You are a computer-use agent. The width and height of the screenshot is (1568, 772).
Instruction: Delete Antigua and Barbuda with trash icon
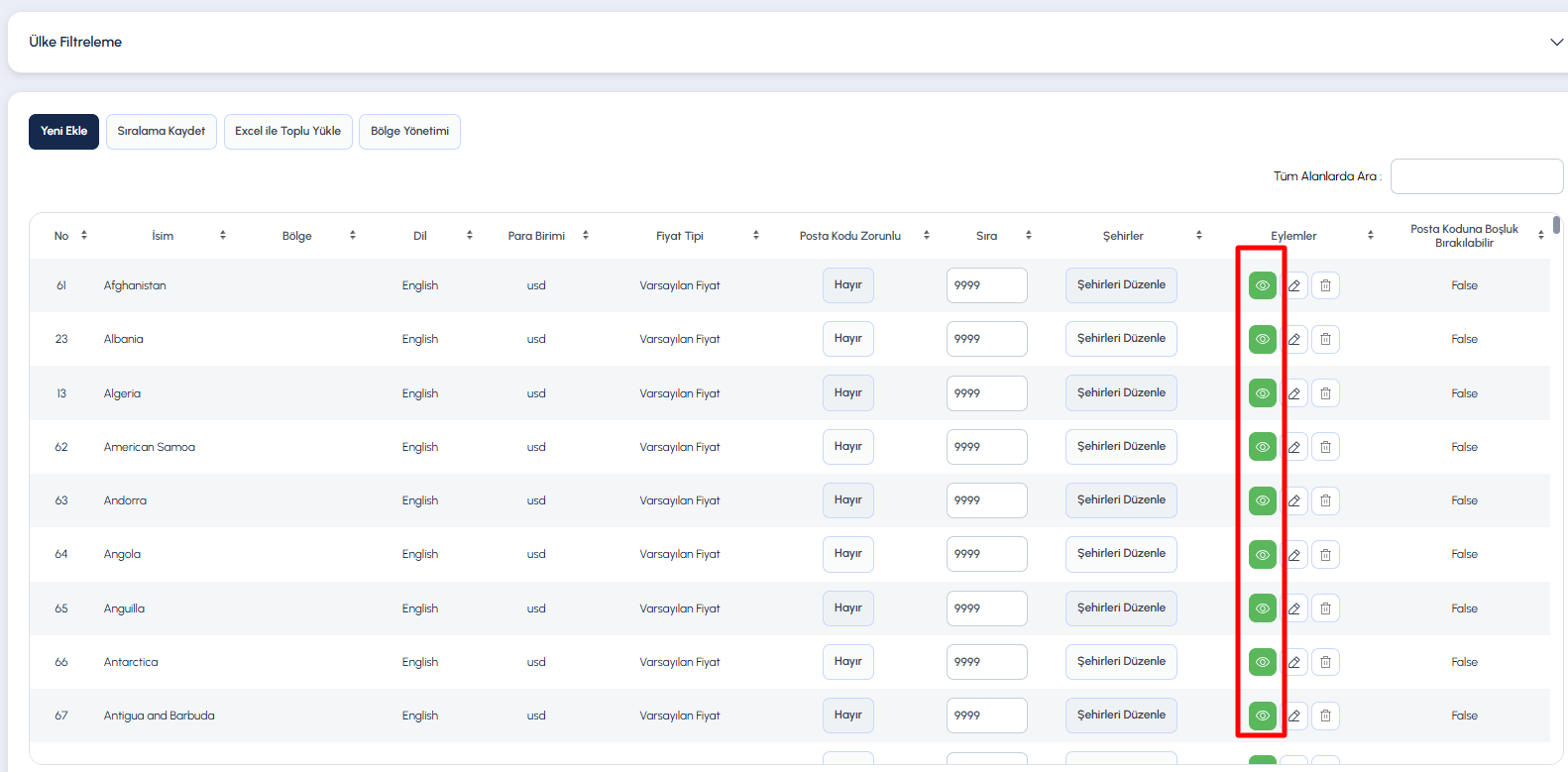pyautogui.click(x=1326, y=716)
